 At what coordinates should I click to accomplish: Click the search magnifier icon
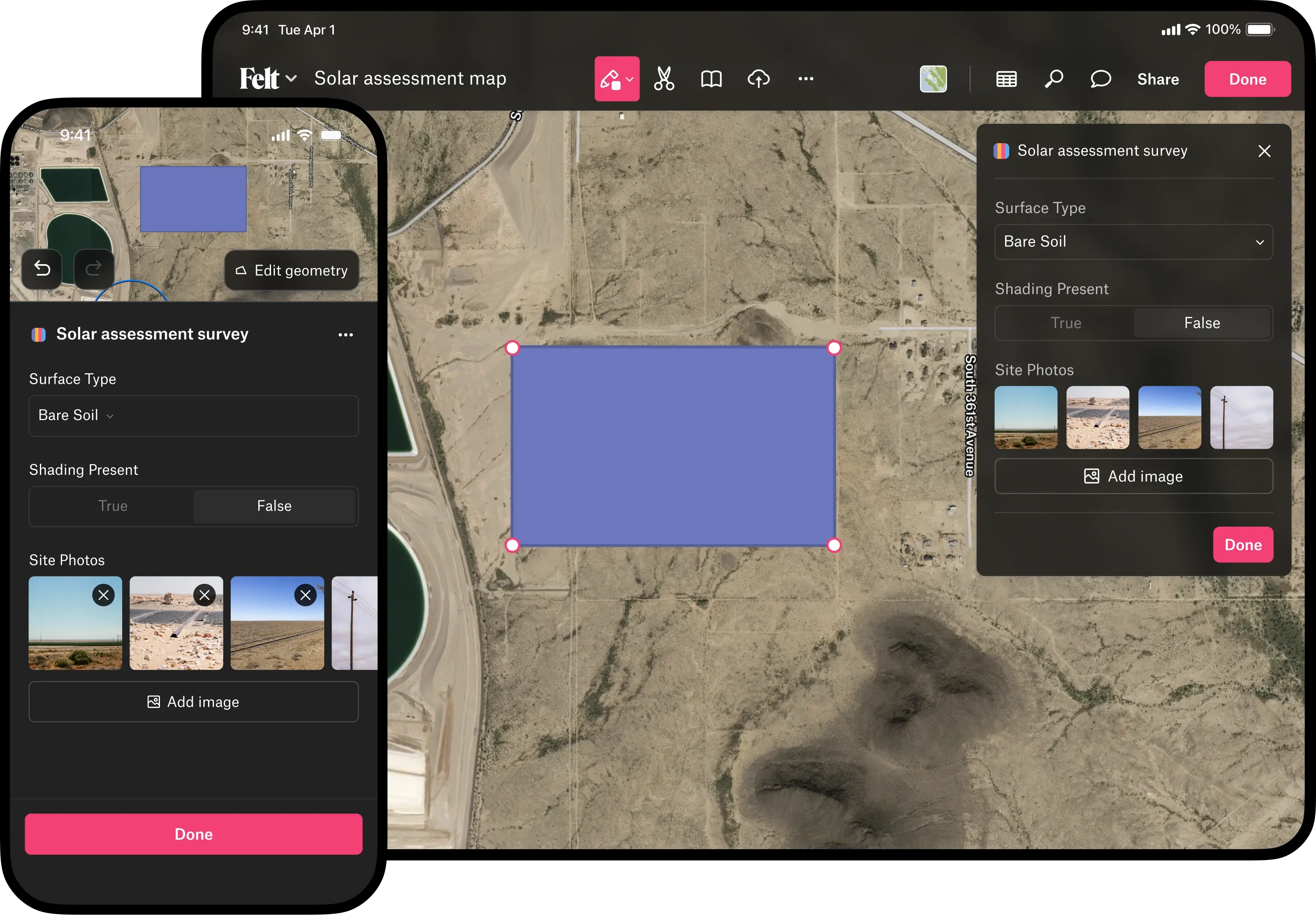[1054, 79]
